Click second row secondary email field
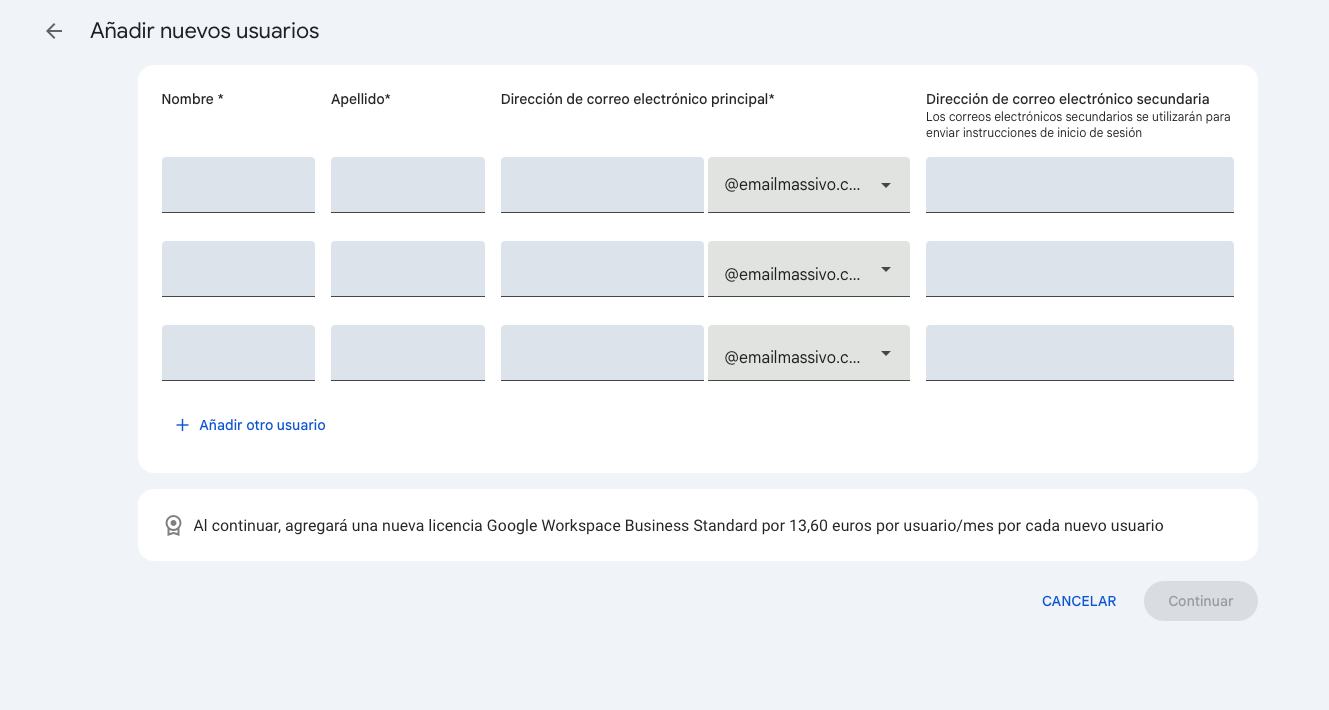Viewport: 1329px width, 710px height. click(1079, 269)
